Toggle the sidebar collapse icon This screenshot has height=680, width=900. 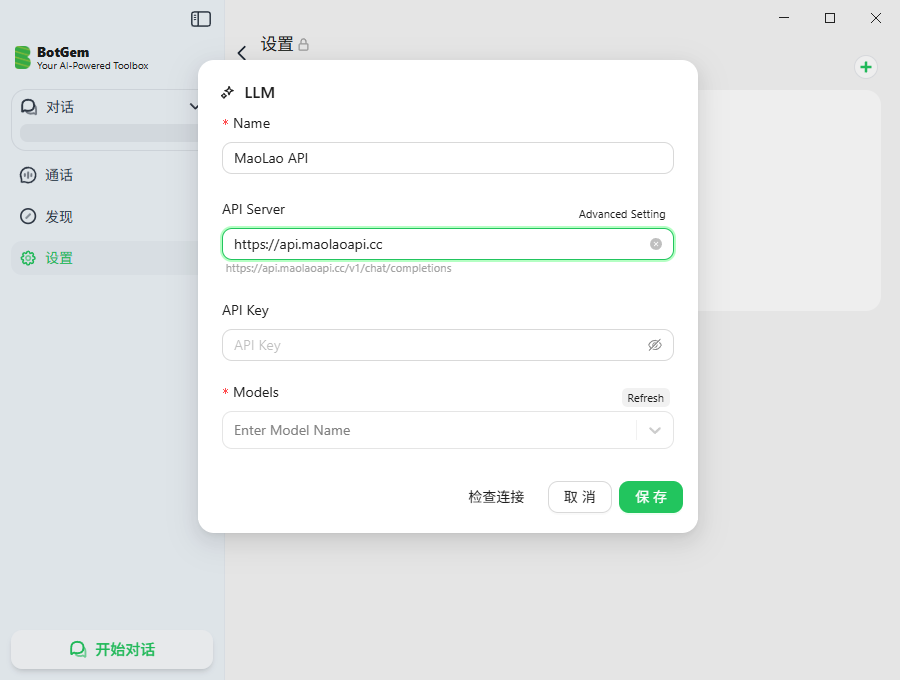pyautogui.click(x=201, y=19)
